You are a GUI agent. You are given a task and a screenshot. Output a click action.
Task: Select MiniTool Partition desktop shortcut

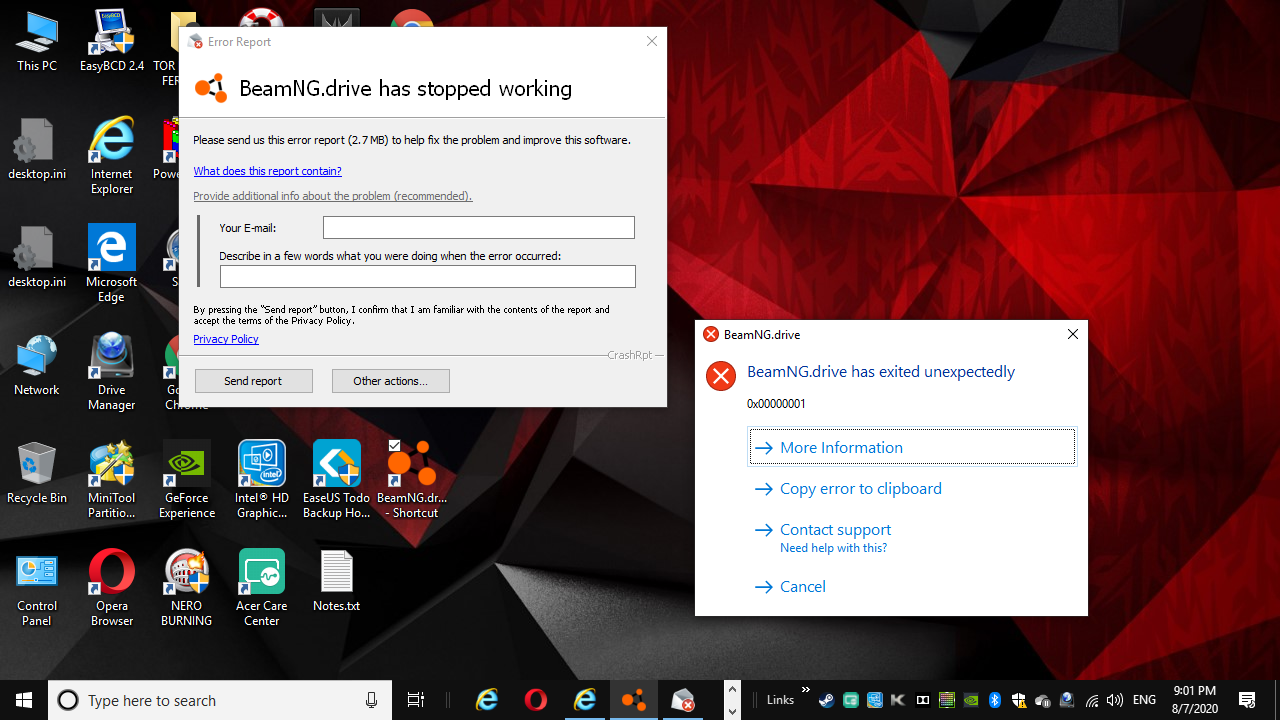point(112,481)
